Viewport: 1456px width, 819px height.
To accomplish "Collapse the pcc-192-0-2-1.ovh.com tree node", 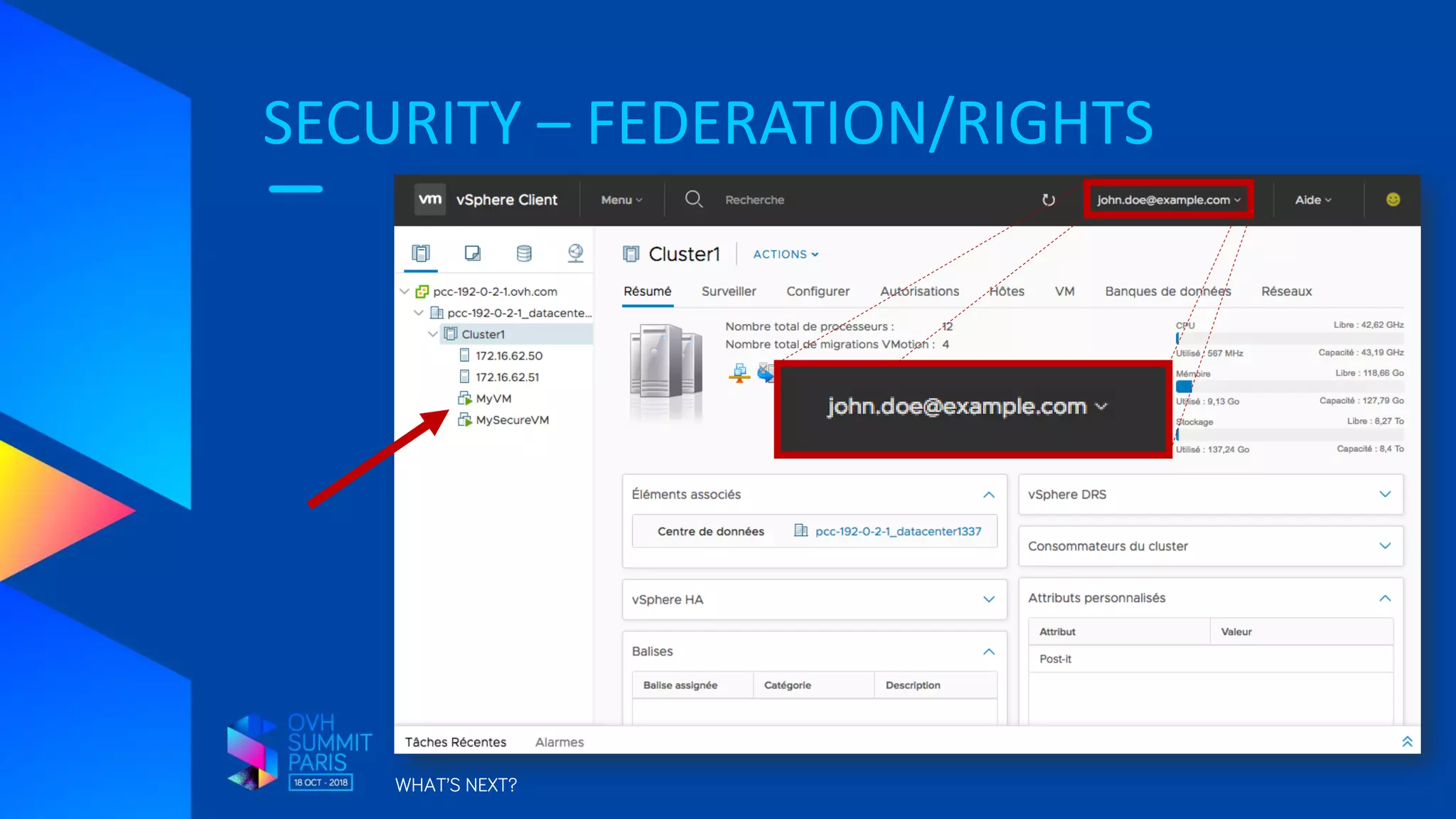I will [405, 291].
